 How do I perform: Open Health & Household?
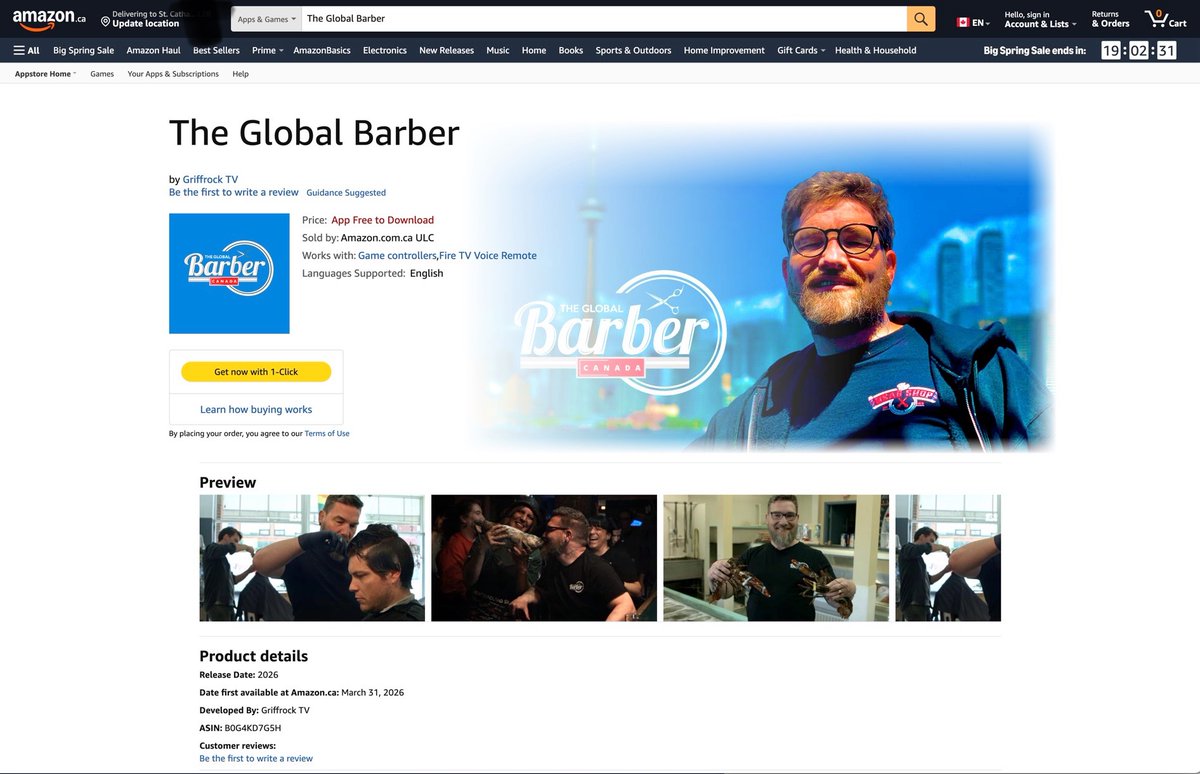click(875, 50)
